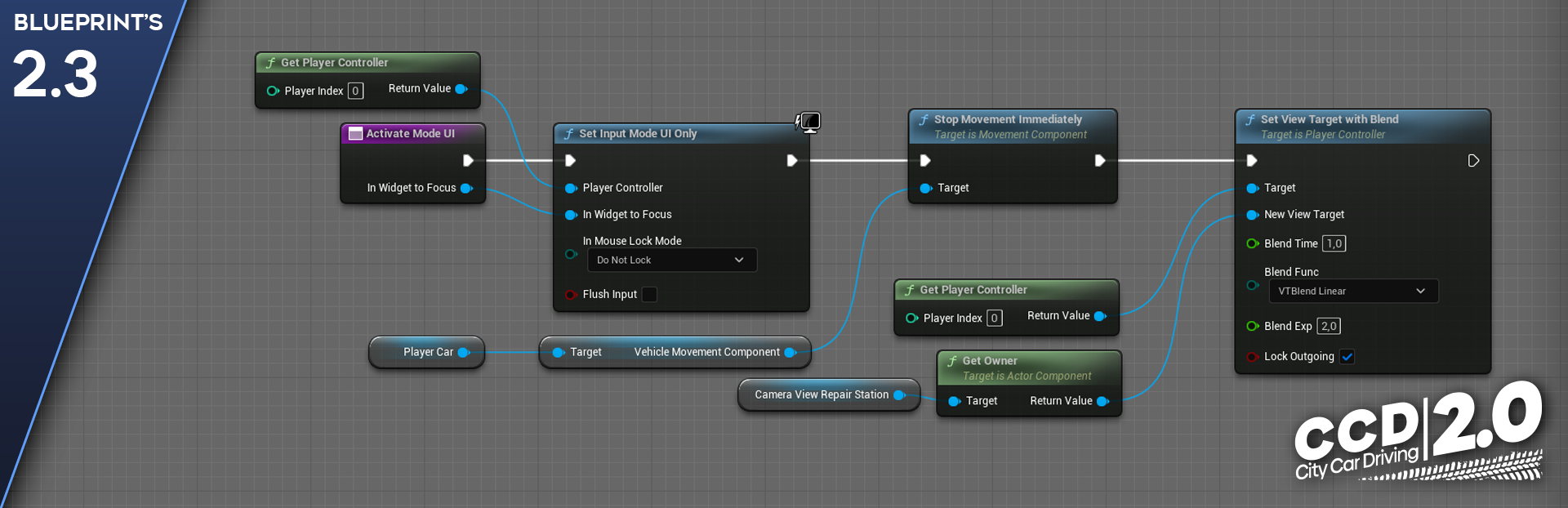Click Player Index field on top Get Player Controller
This screenshot has width=1568, height=508.
[355, 91]
